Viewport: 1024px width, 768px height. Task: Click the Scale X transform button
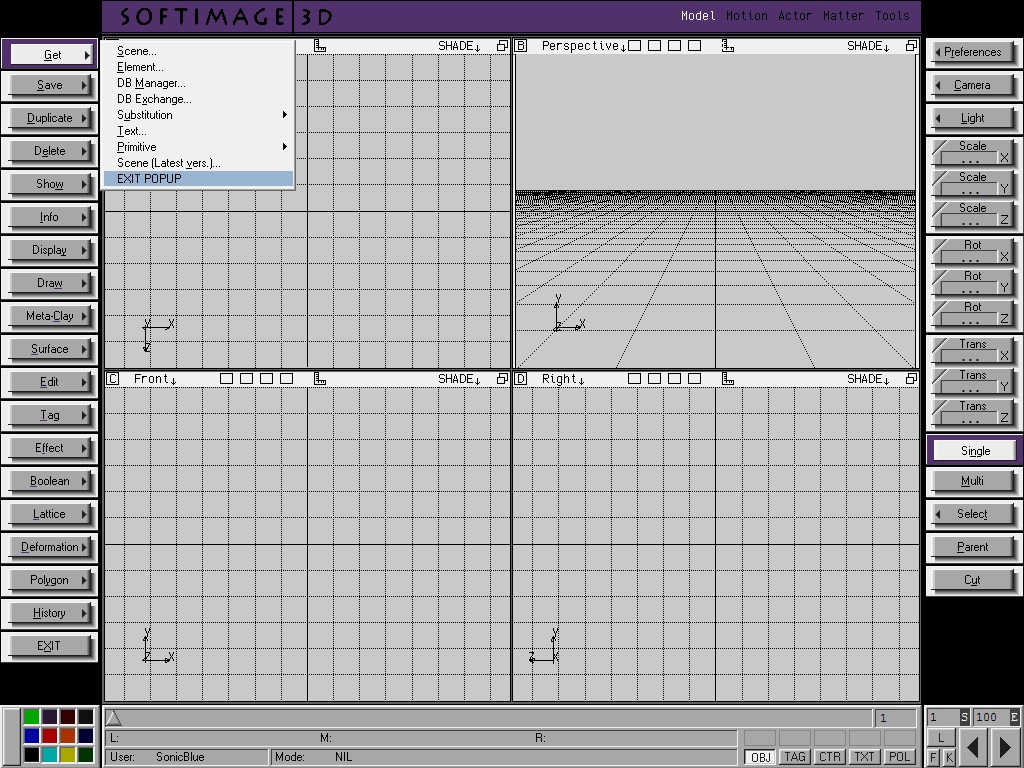(x=972, y=152)
